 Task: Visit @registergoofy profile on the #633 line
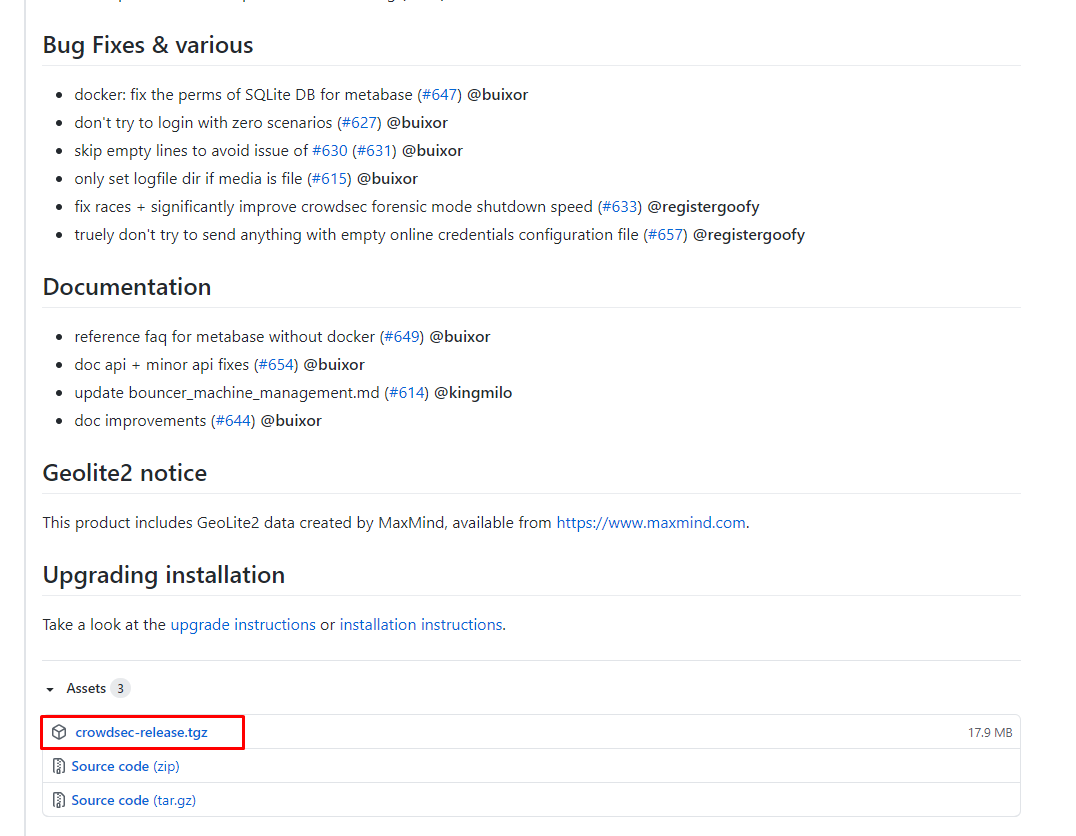pos(703,207)
